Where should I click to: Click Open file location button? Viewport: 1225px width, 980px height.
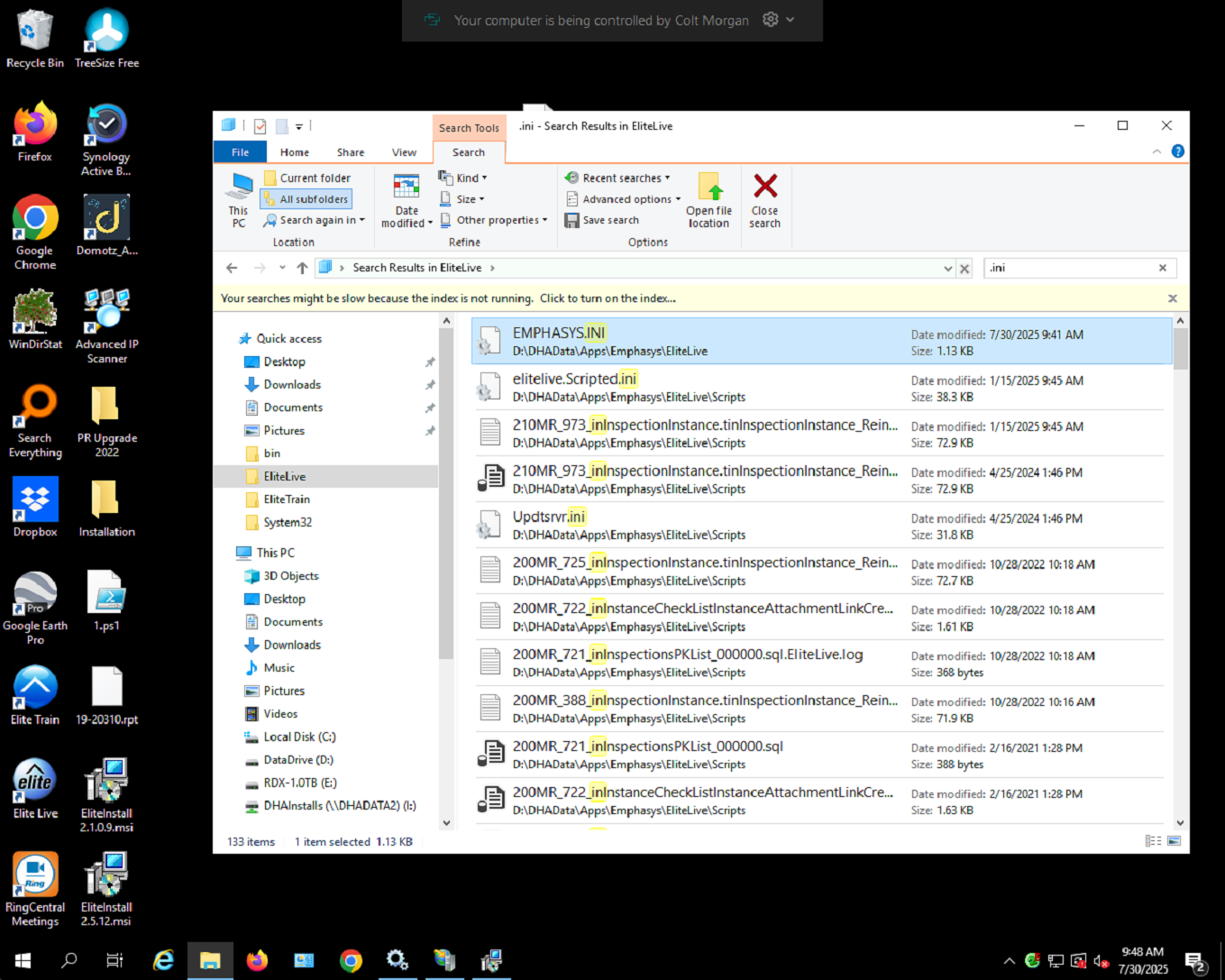[709, 199]
